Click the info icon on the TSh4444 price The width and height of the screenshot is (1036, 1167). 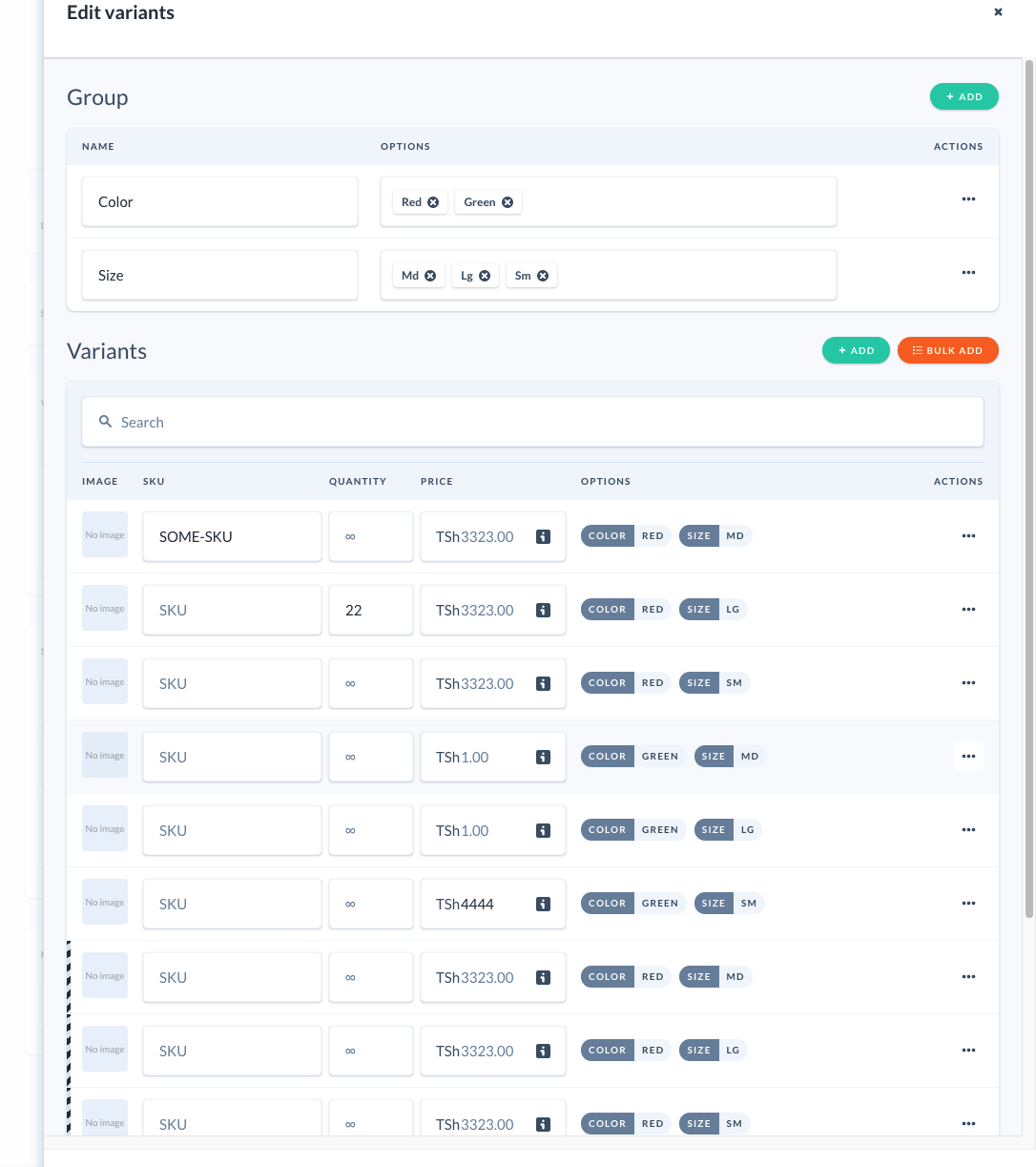[543, 904]
